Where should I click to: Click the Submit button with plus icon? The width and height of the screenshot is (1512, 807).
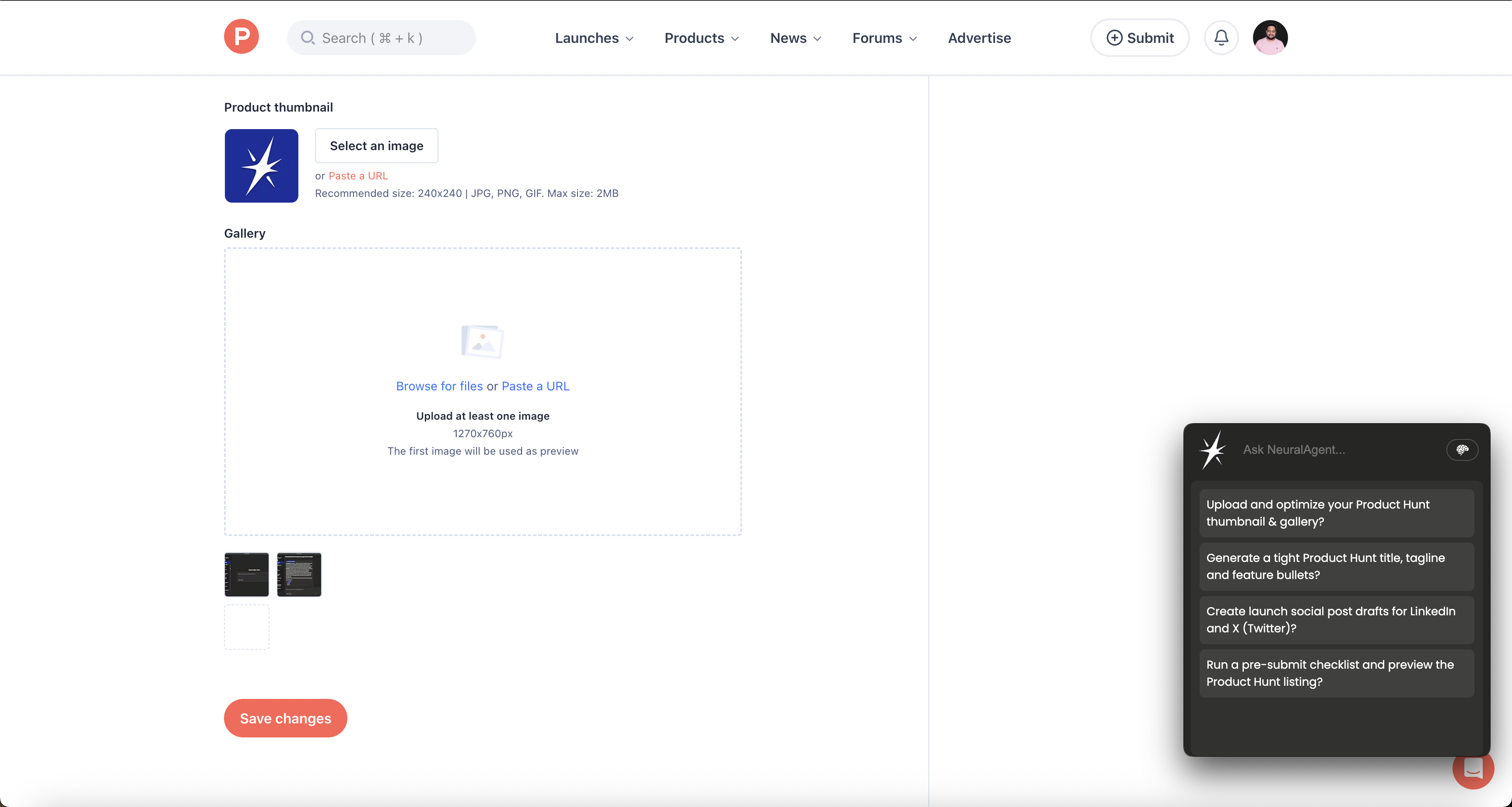pyautogui.click(x=1139, y=38)
